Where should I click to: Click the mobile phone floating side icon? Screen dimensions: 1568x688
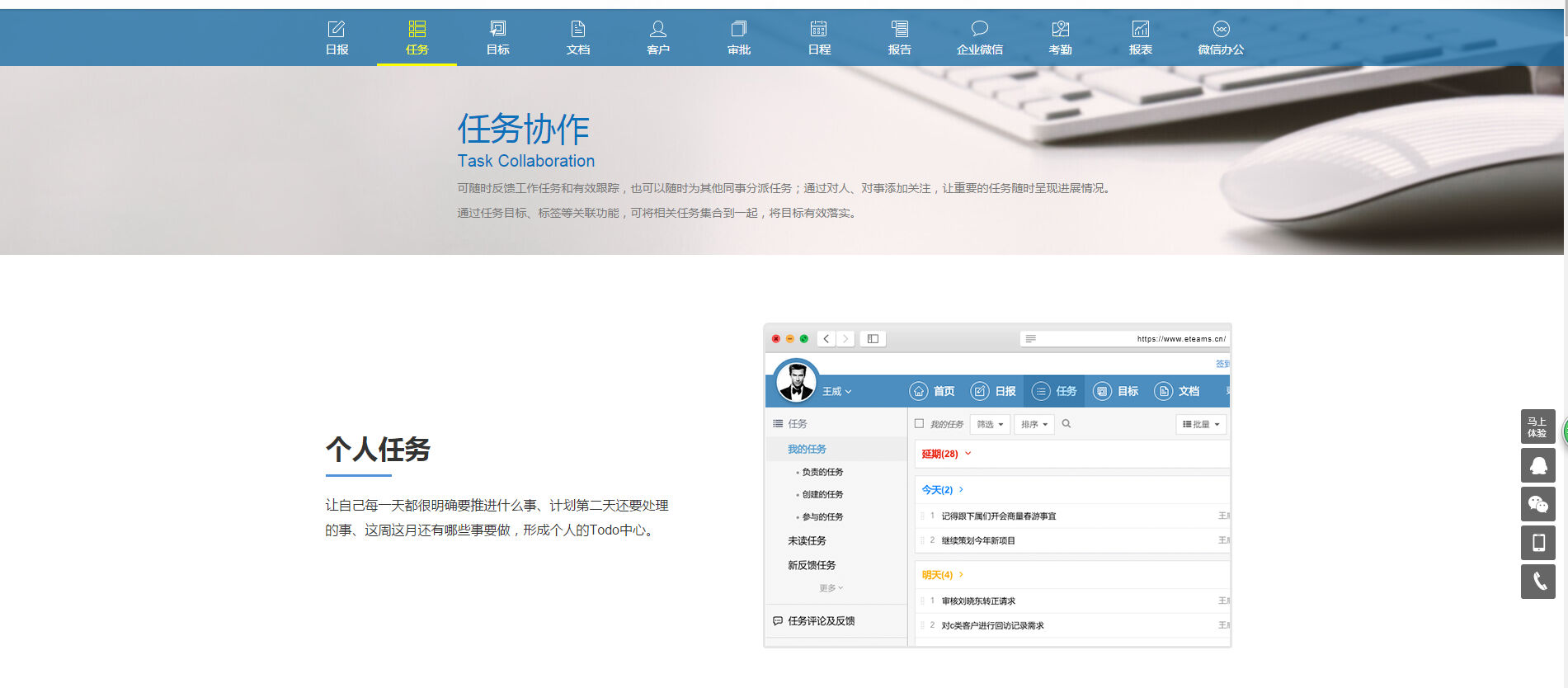1537,543
